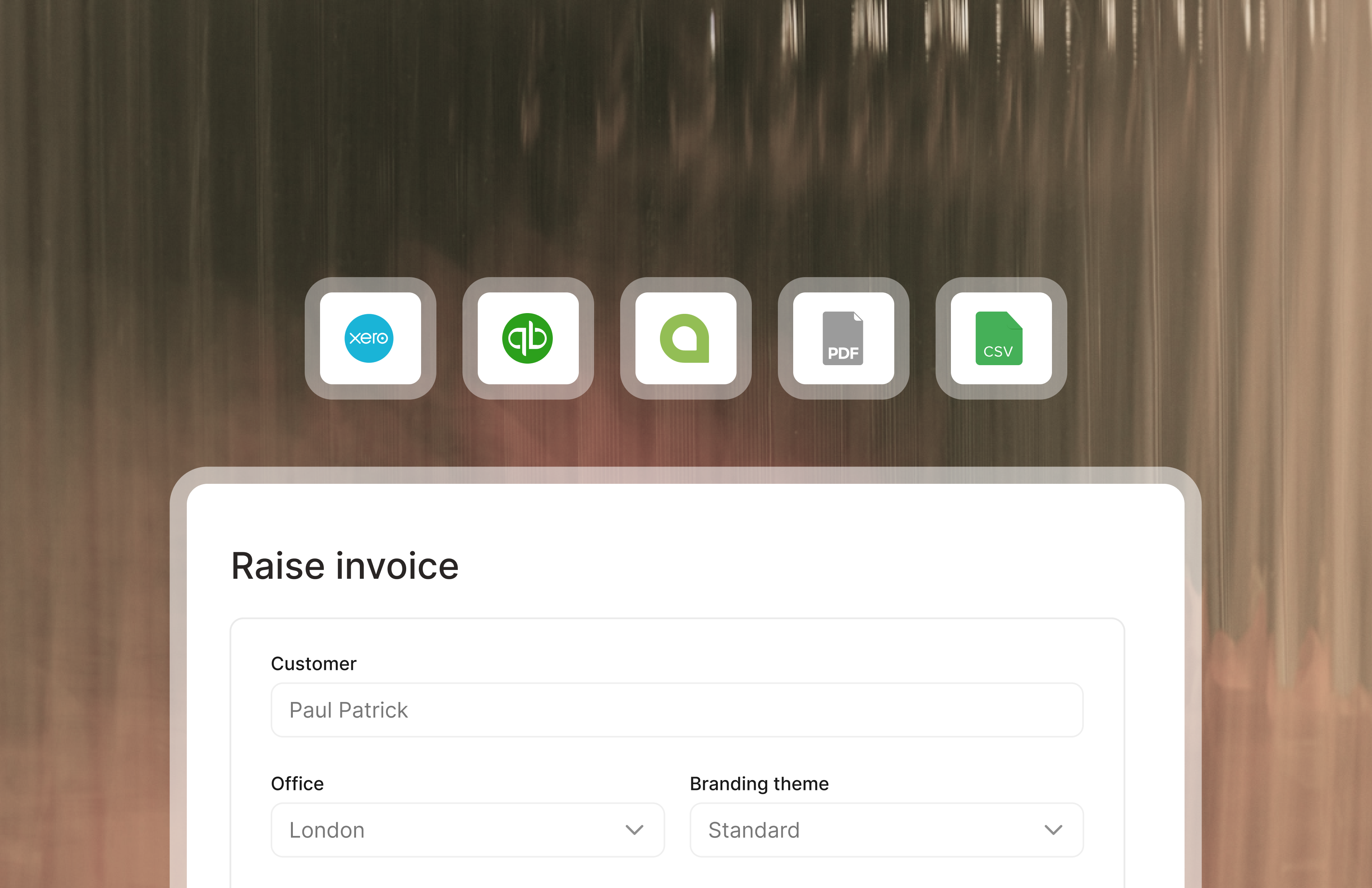Click the 'Raise invoice' heading
The height and width of the screenshot is (888, 1372).
pyautogui.click(x=345, y=566)
